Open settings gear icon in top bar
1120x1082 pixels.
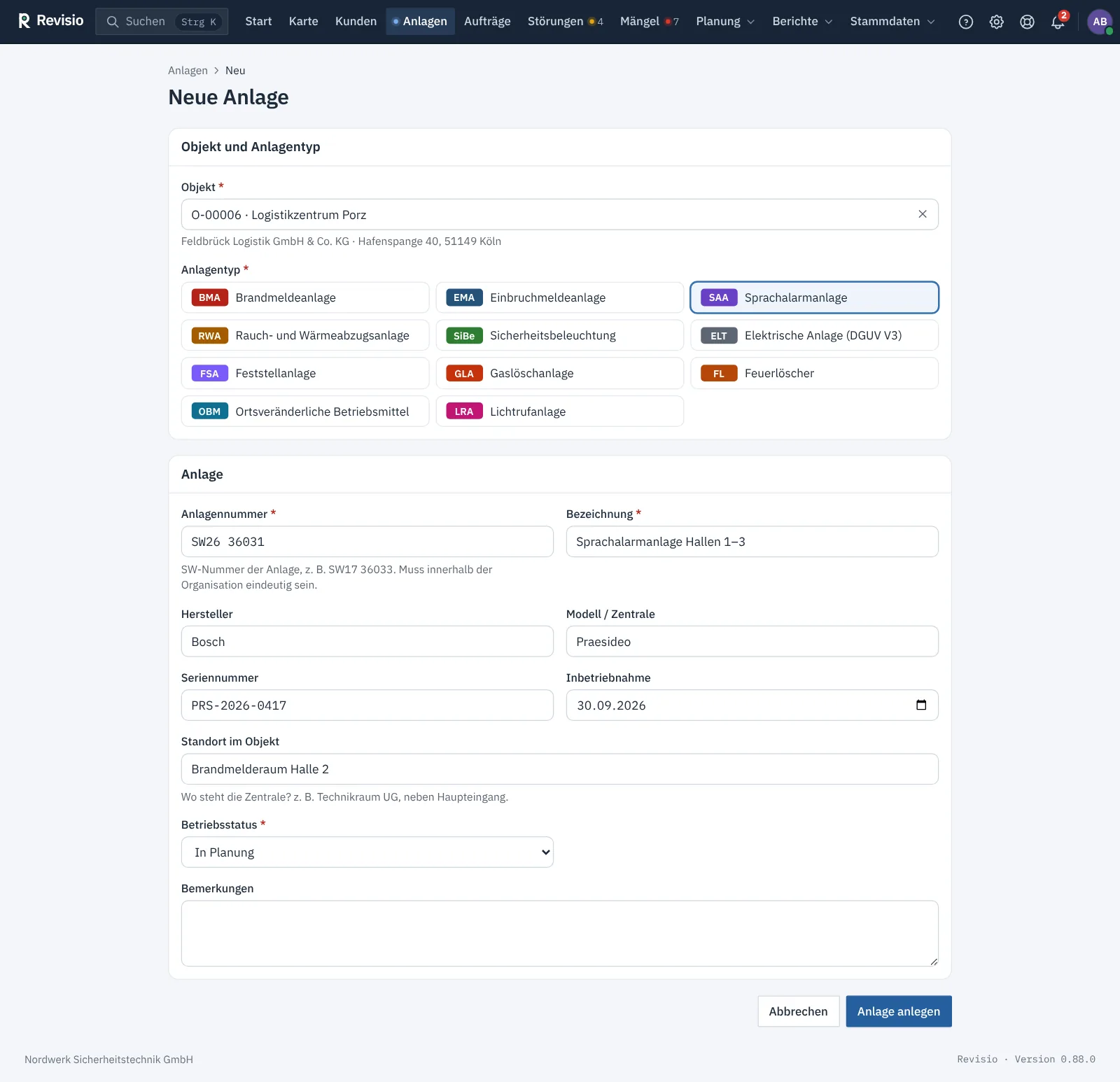[x=997, y=22]
